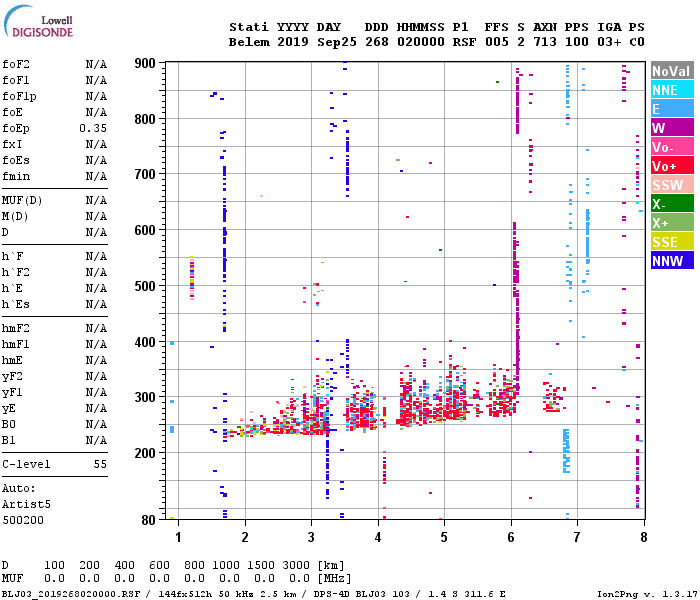Click the time value 020000

421,42
